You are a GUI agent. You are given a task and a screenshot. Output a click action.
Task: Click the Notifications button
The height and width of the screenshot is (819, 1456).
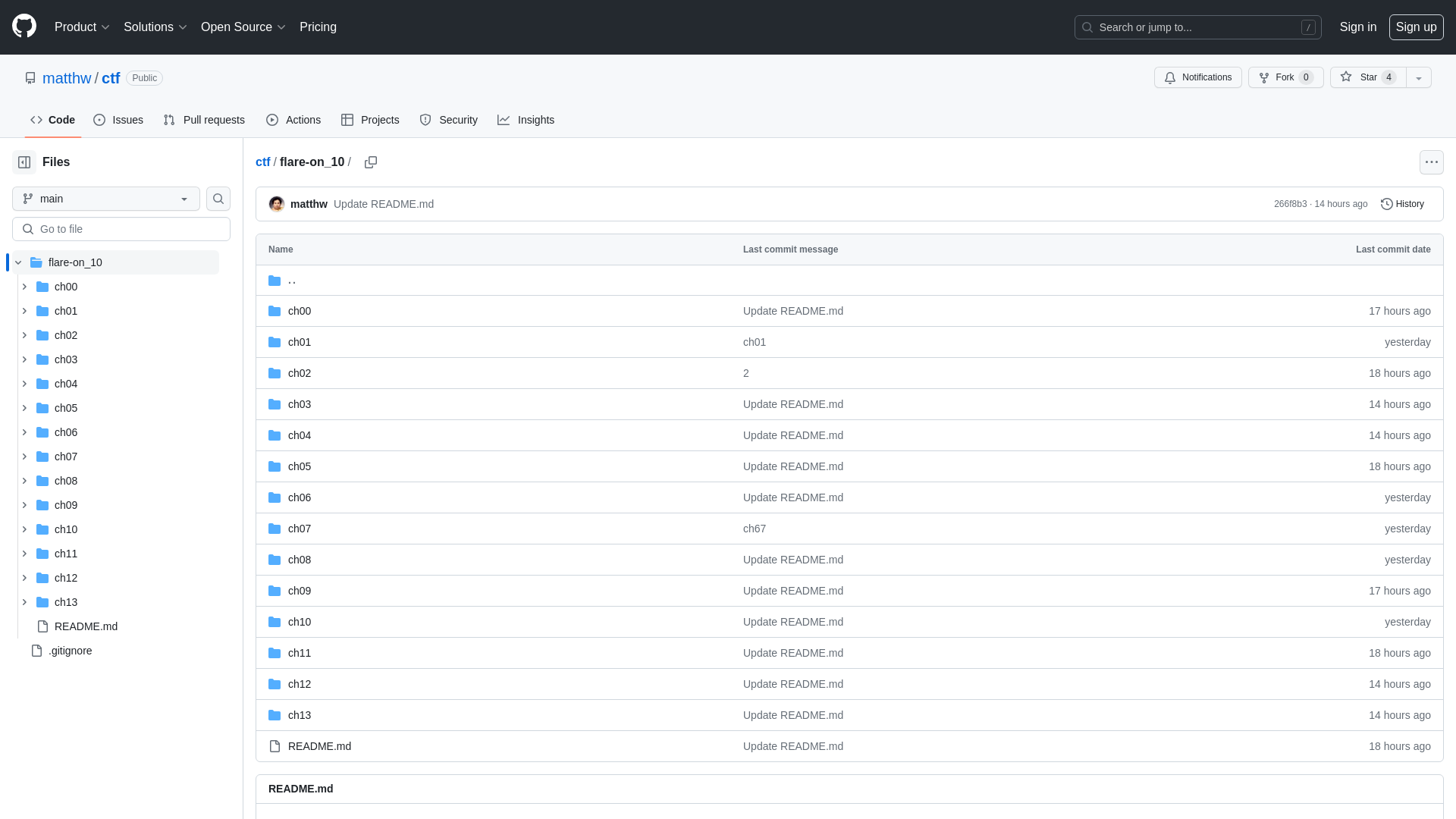[x=1198, y=77]
